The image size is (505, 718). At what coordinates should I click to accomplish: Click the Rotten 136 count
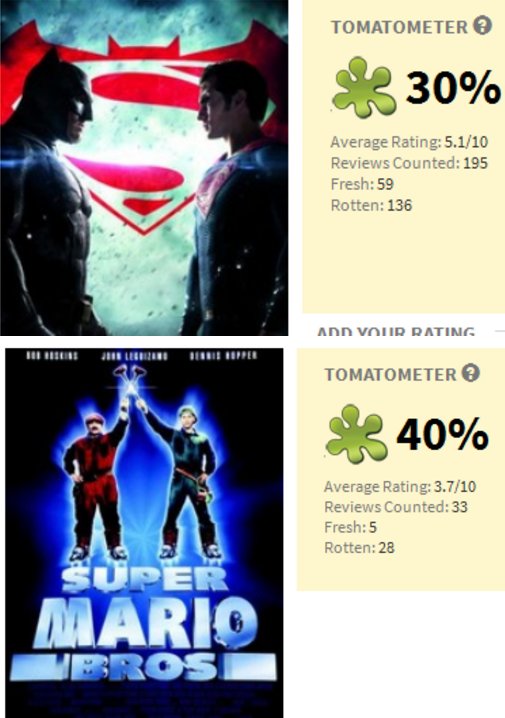371,205
